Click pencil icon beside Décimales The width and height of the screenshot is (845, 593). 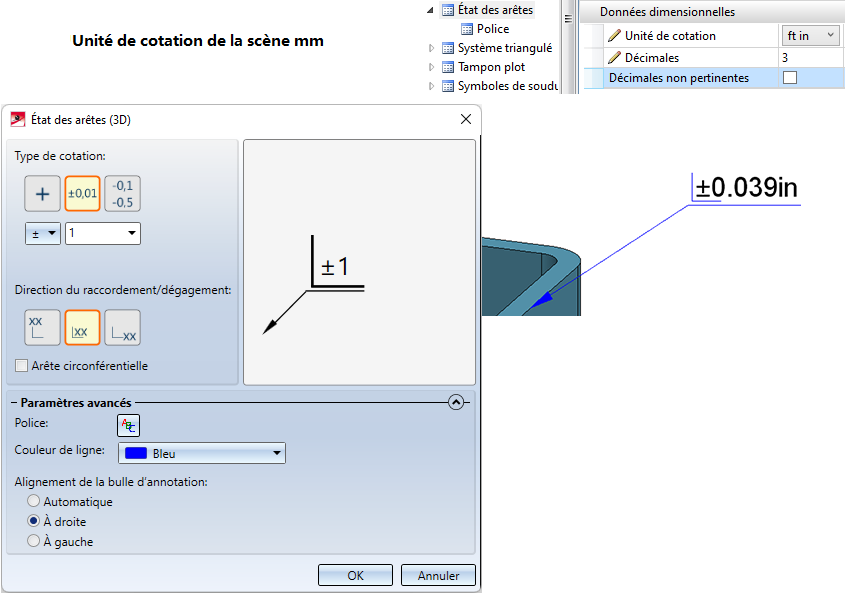click(x=614, y=57)
